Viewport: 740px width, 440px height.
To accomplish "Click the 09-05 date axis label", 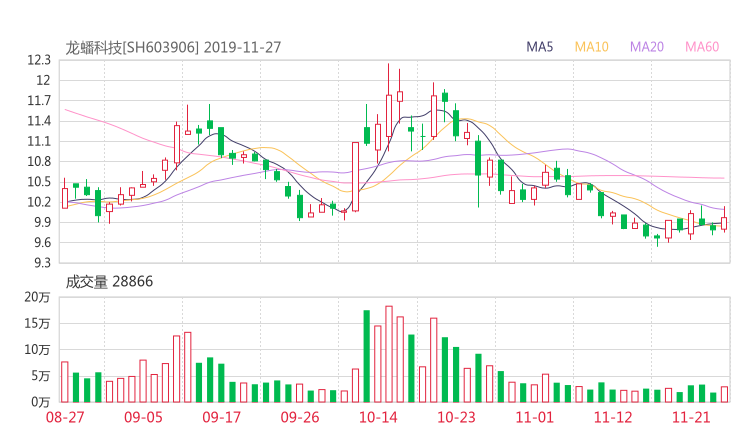I will [143, 417].
